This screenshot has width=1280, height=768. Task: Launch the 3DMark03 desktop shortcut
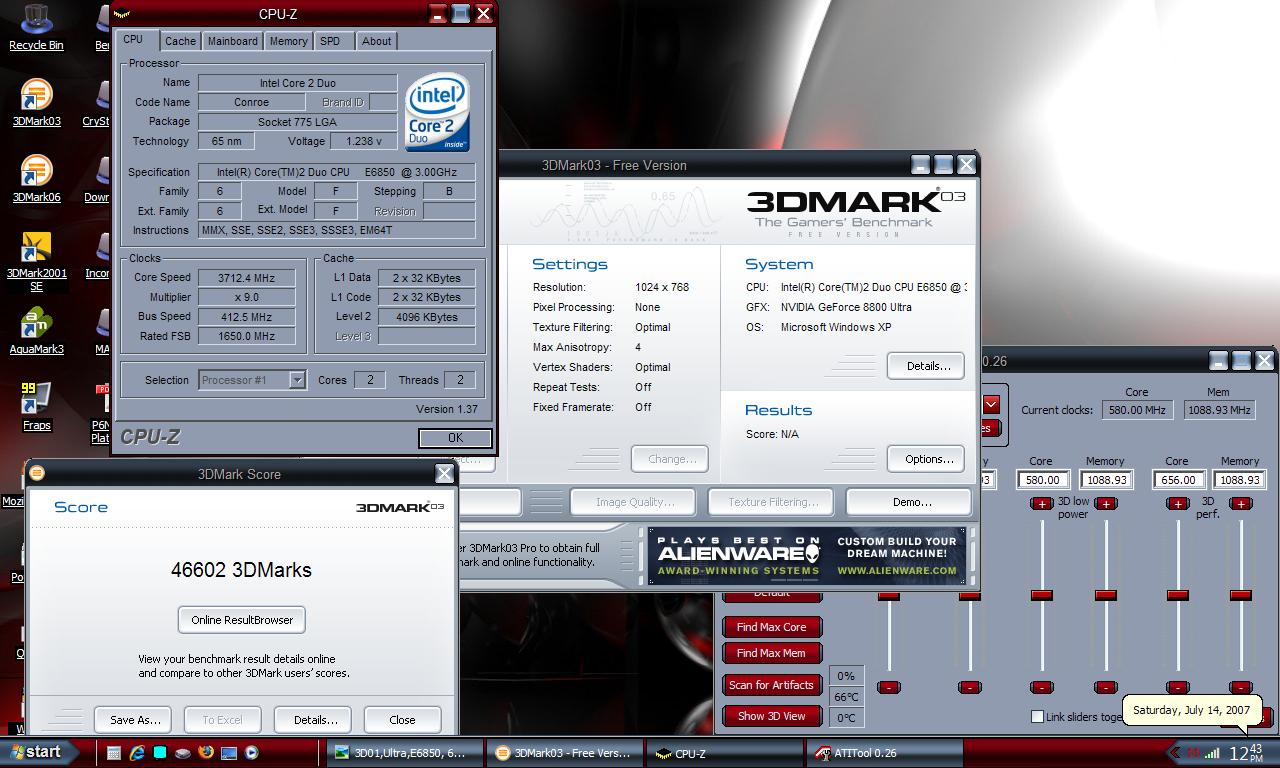(36, 102)
